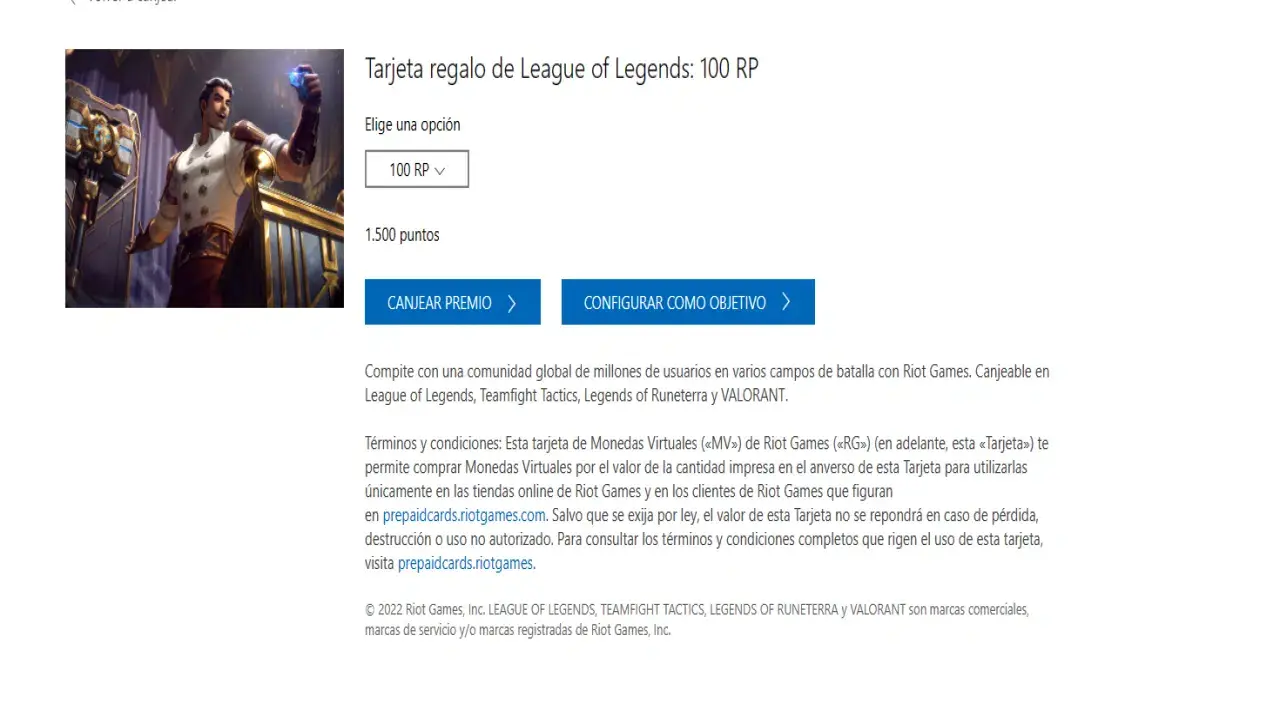Image resolution: width=1280 pixels, height=720 pixels.
Task: Click the 2022 Riot Games copyright notice
Action: pos(697,620)
